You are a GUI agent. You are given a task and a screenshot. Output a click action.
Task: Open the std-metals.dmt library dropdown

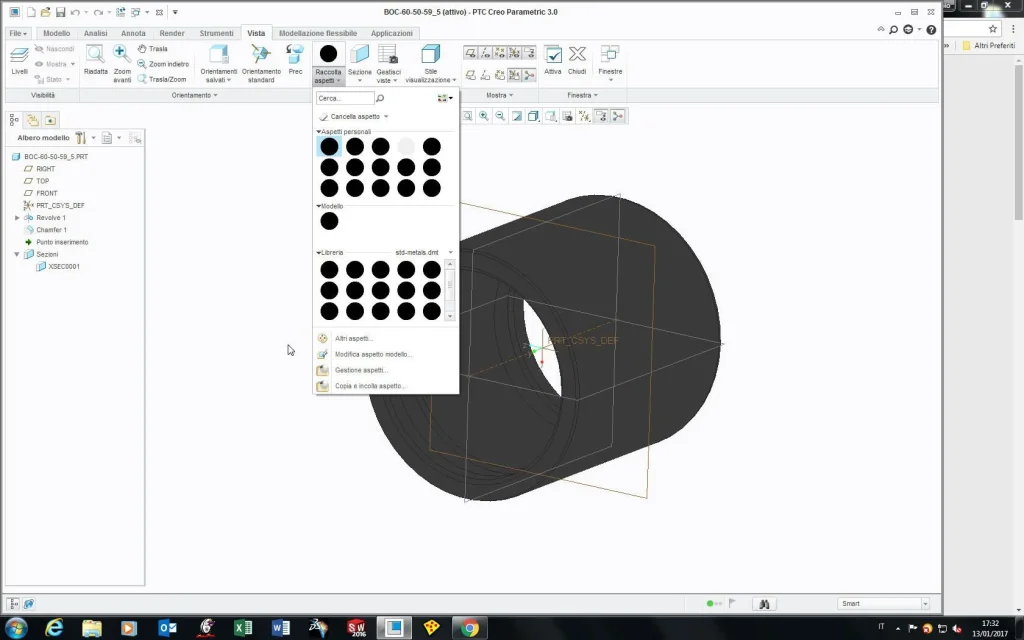tap(450, 253)
